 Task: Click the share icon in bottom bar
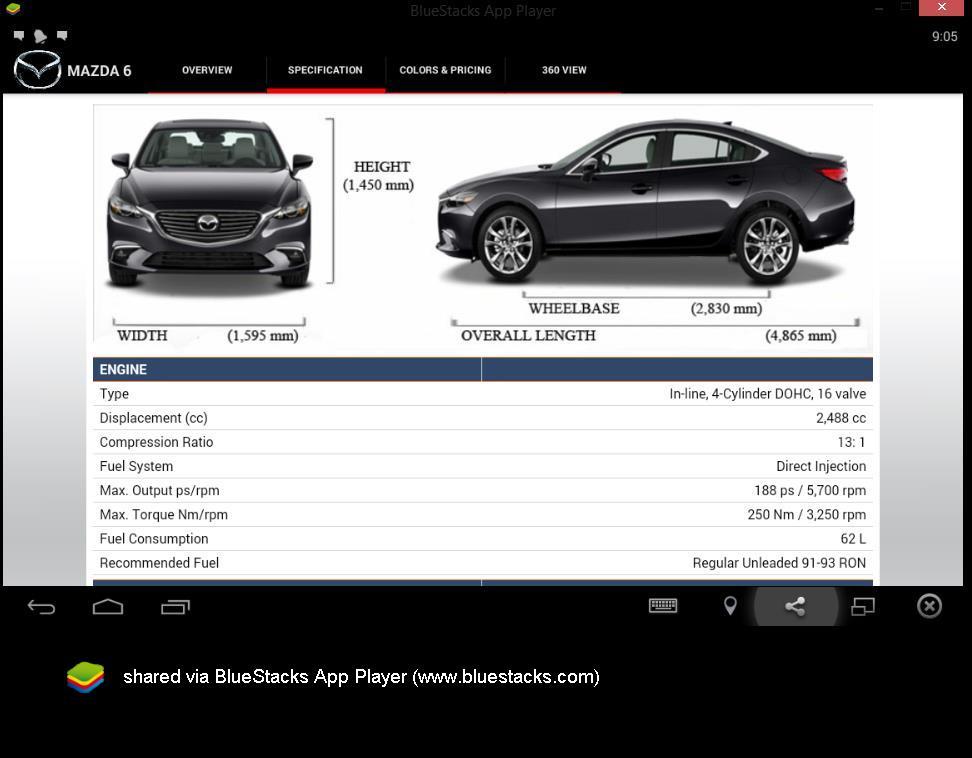795,606
